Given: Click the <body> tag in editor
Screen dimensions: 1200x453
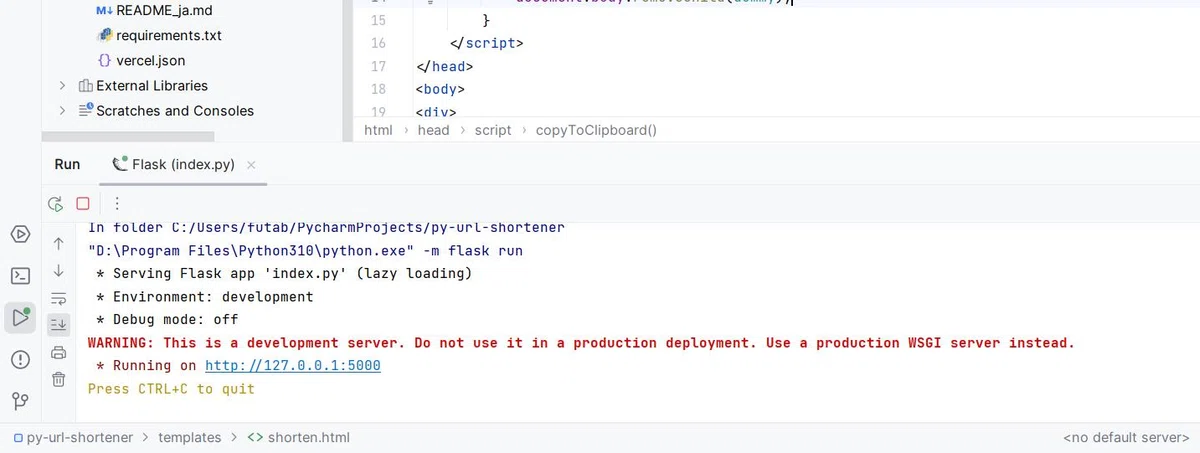Looking at the screenshot, I should (x=440, y=89).
